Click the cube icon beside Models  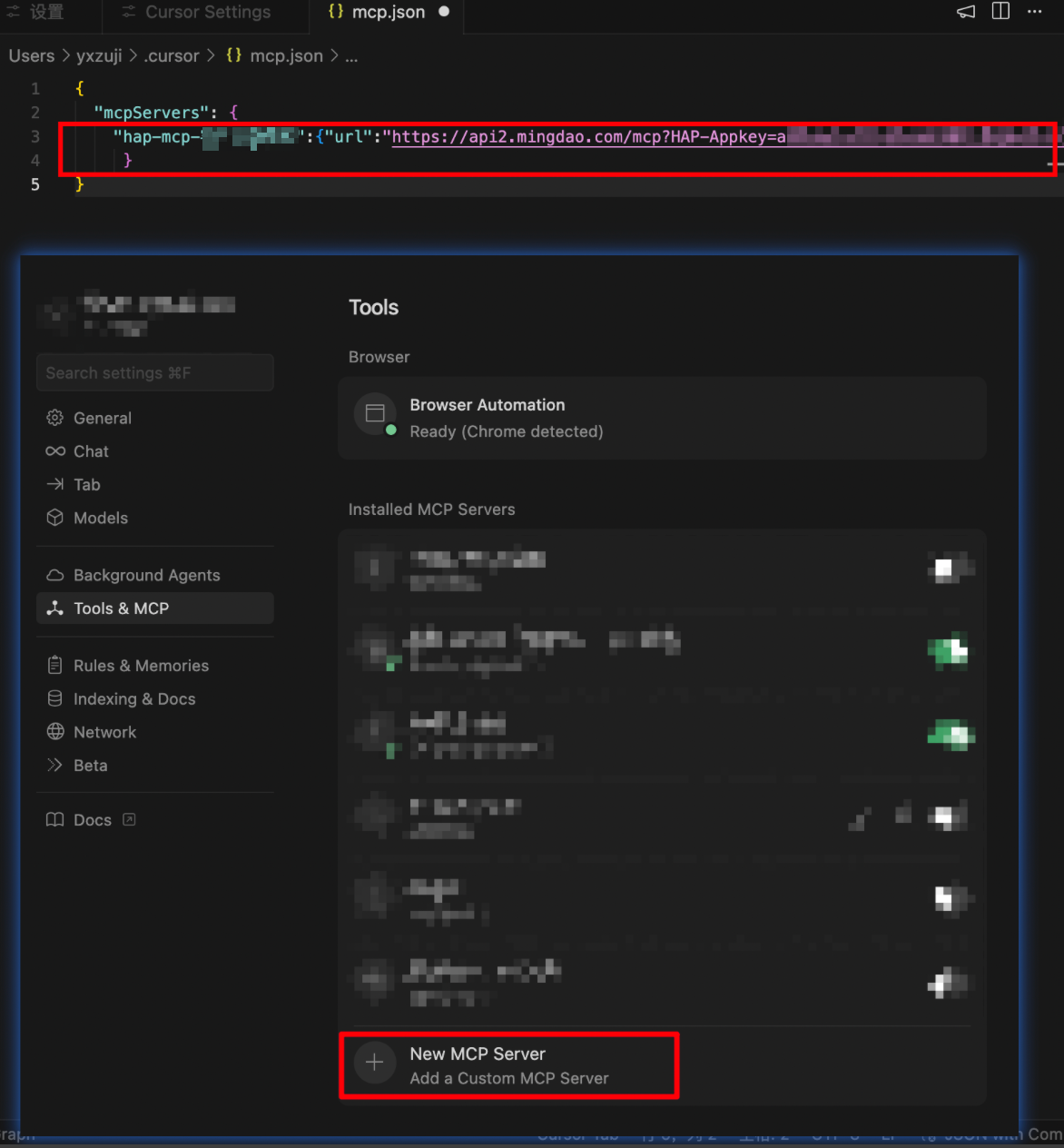55,518
